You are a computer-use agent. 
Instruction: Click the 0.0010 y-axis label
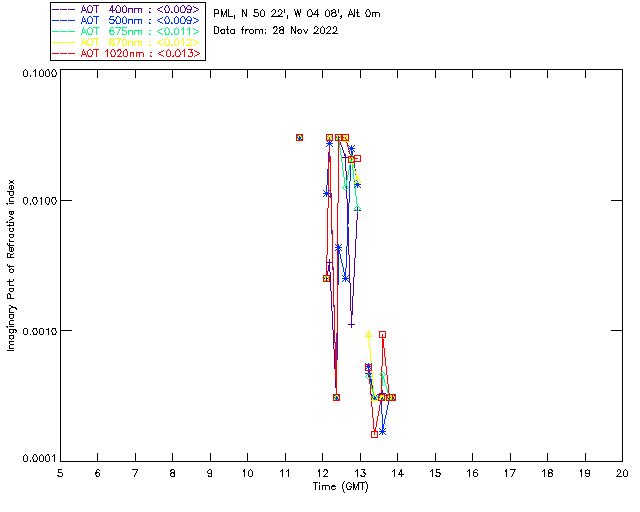pyautogui.click(x=39, y=331)
